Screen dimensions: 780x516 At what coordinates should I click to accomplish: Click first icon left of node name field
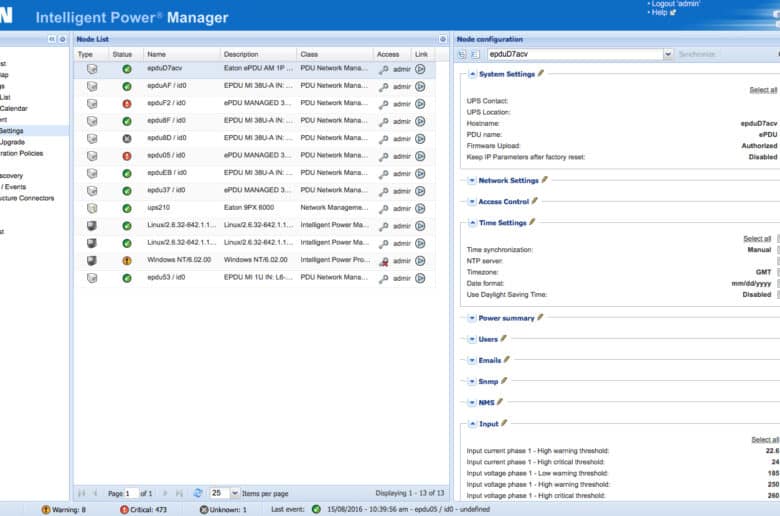click(462, 54)
